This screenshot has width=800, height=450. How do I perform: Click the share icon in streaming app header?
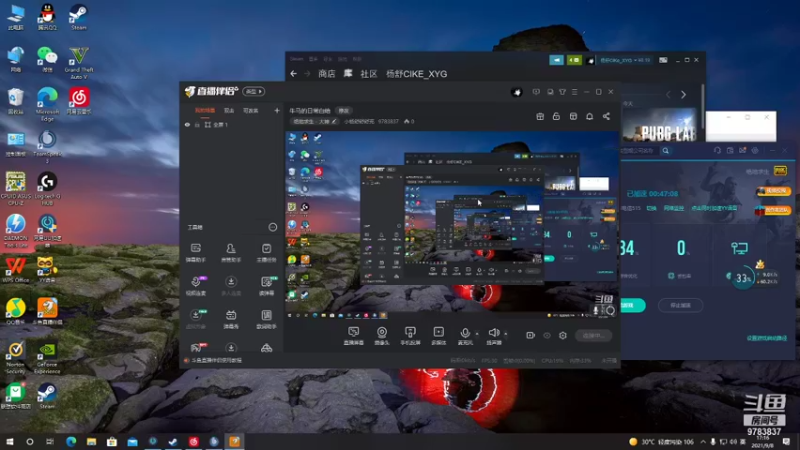[x=606, y=116]
